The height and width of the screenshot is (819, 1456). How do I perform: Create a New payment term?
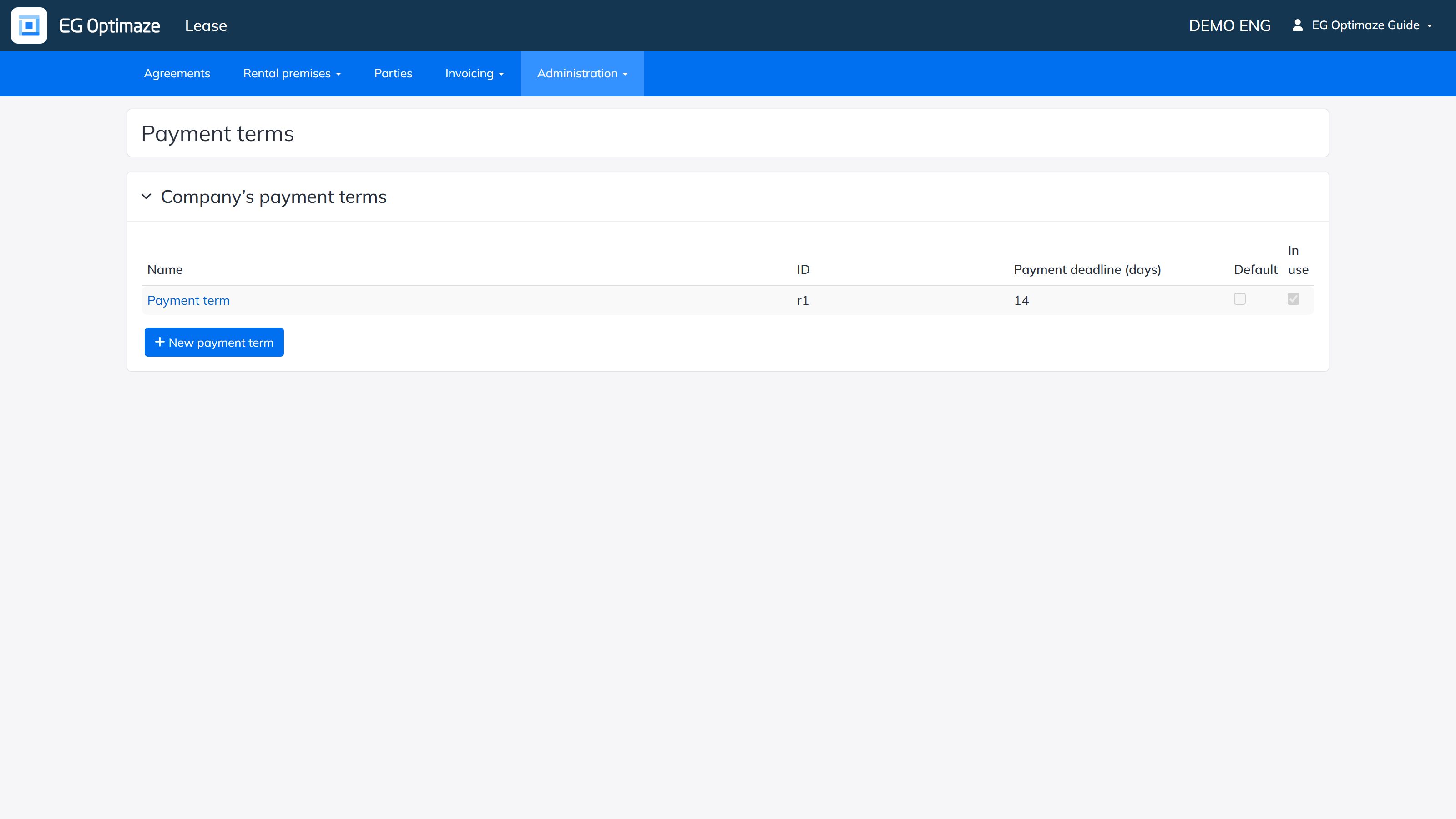tap(214, 343)
